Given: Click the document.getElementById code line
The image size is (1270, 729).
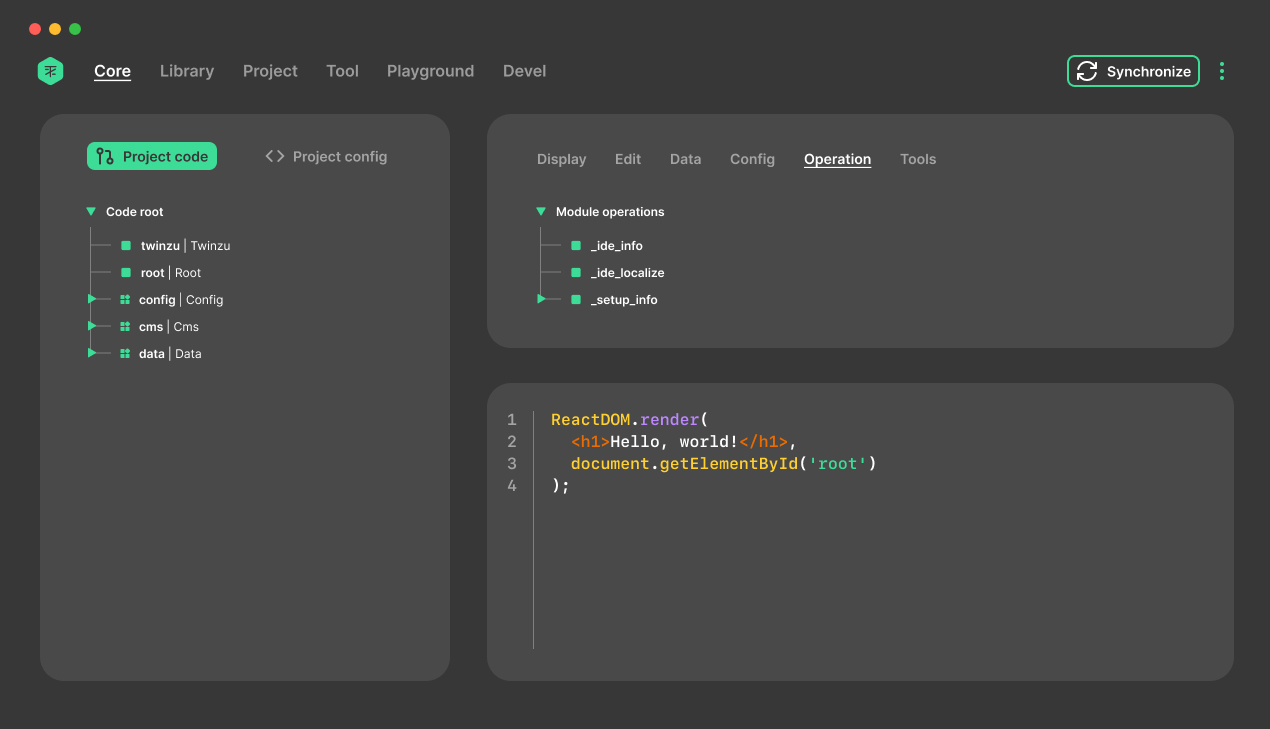Looking at the screenshot, I should (x=724, y=463).
